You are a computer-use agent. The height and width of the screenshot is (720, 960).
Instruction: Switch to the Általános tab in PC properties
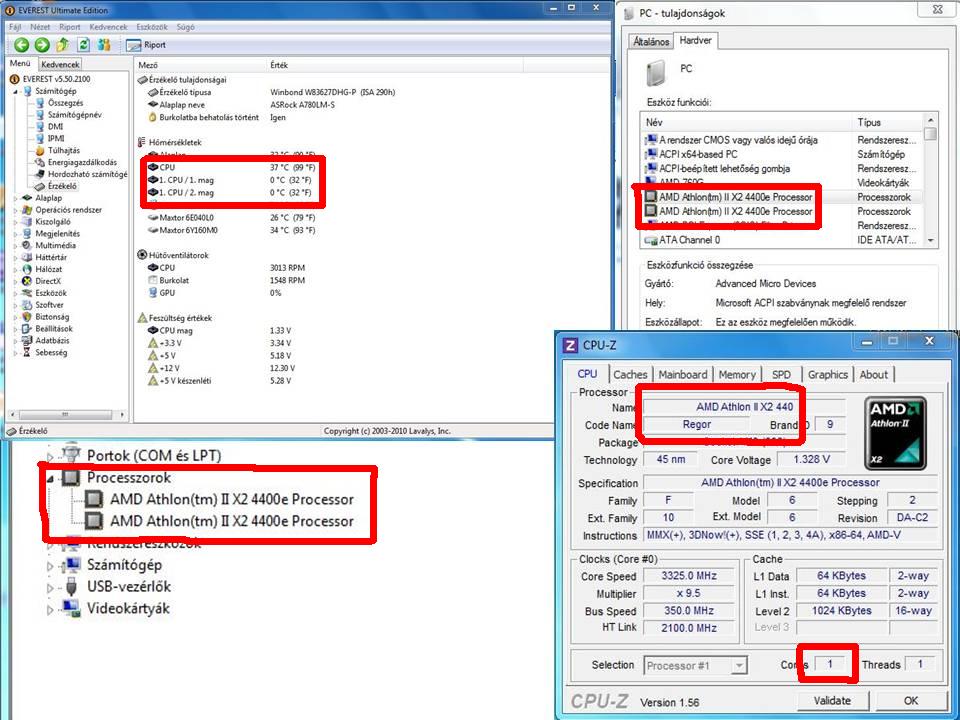(x=651, y=42)
